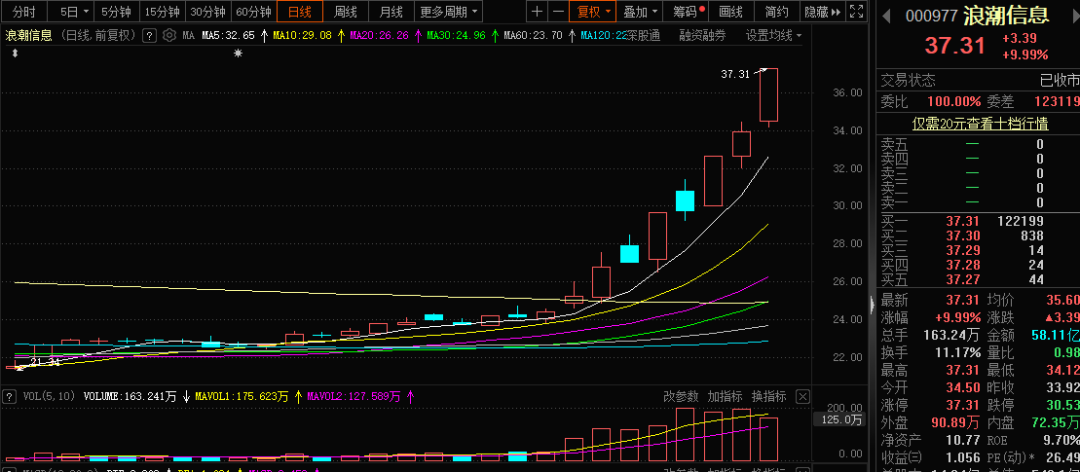Viewport: 1080px width, 472px height.
Task: Expand the 更多周期 dropdown
Action: (x=448, y=12)
